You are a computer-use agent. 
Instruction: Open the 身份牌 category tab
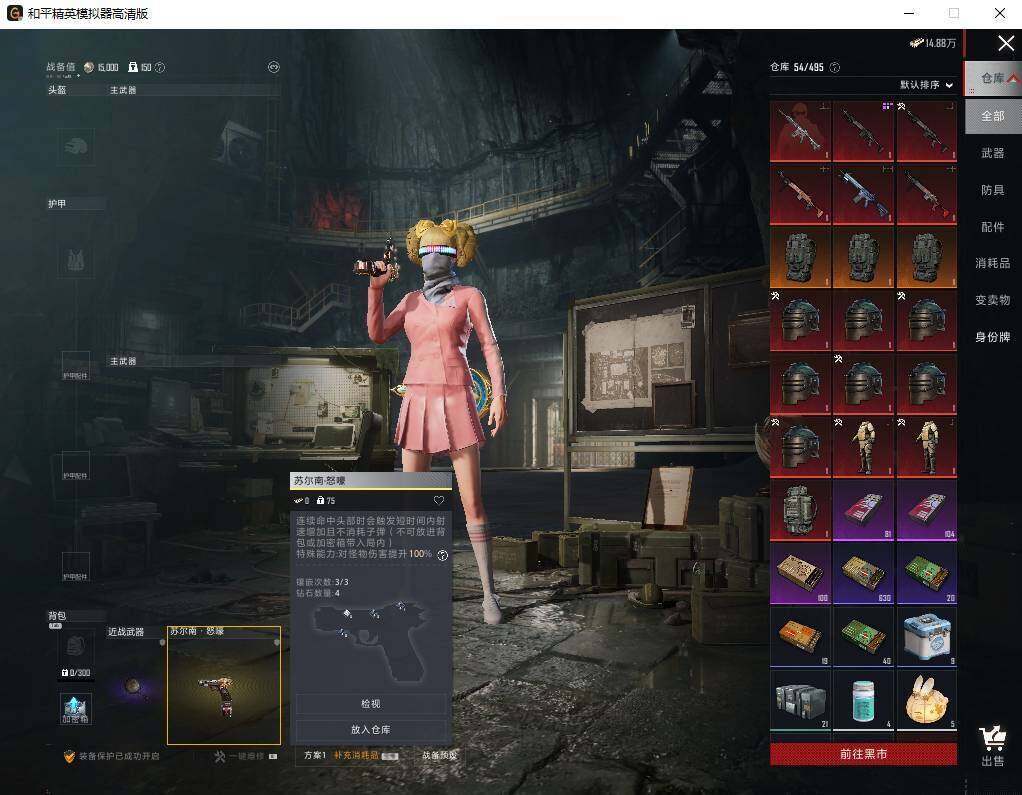[993, 337]
